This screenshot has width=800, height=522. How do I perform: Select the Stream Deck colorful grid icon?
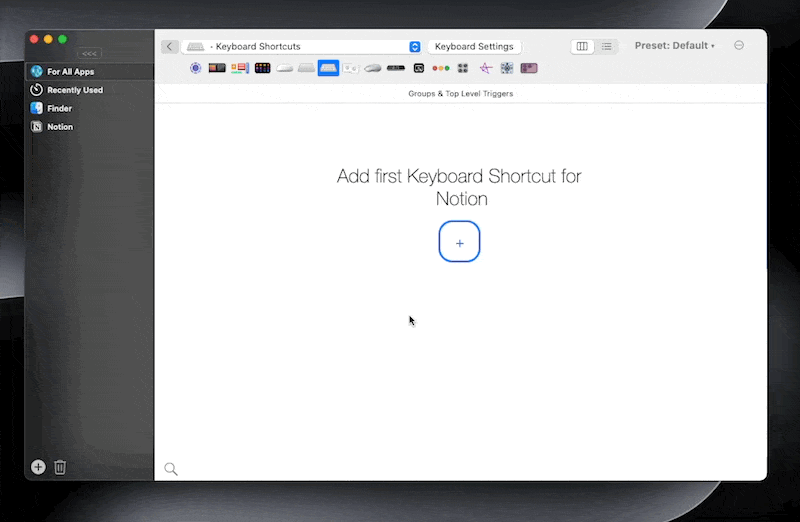(x=262, y=68)
